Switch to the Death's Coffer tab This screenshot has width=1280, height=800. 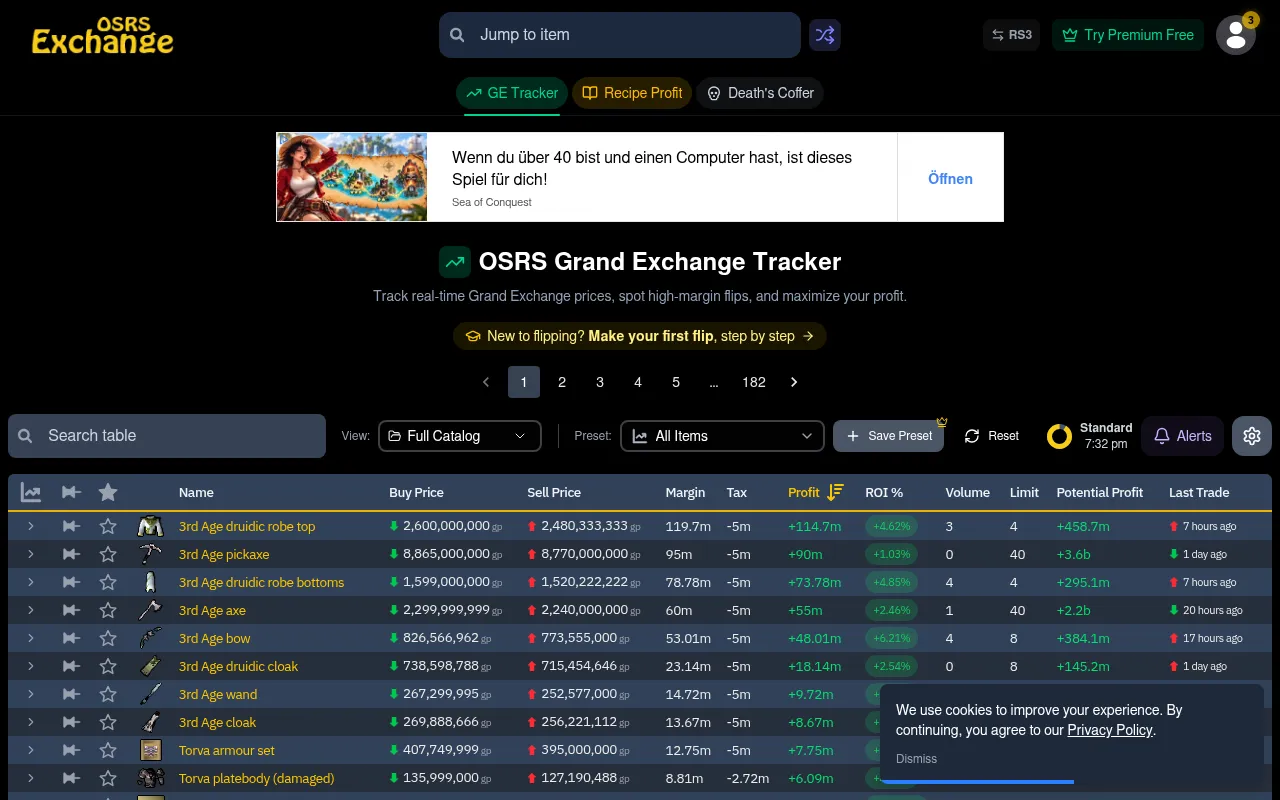click(x=760, y=93)
